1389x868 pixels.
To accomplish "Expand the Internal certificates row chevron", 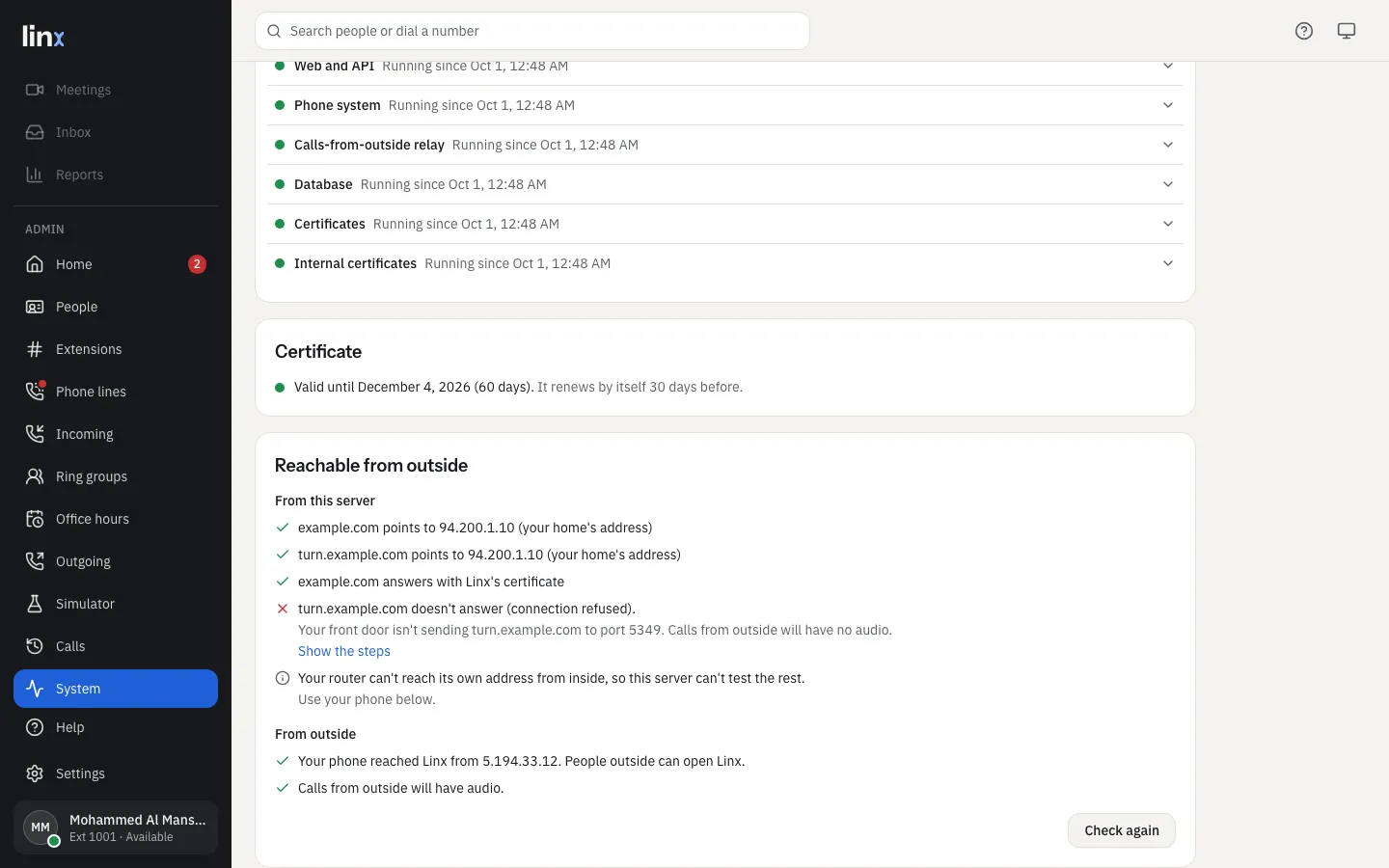I will (x=1168, y=263).
